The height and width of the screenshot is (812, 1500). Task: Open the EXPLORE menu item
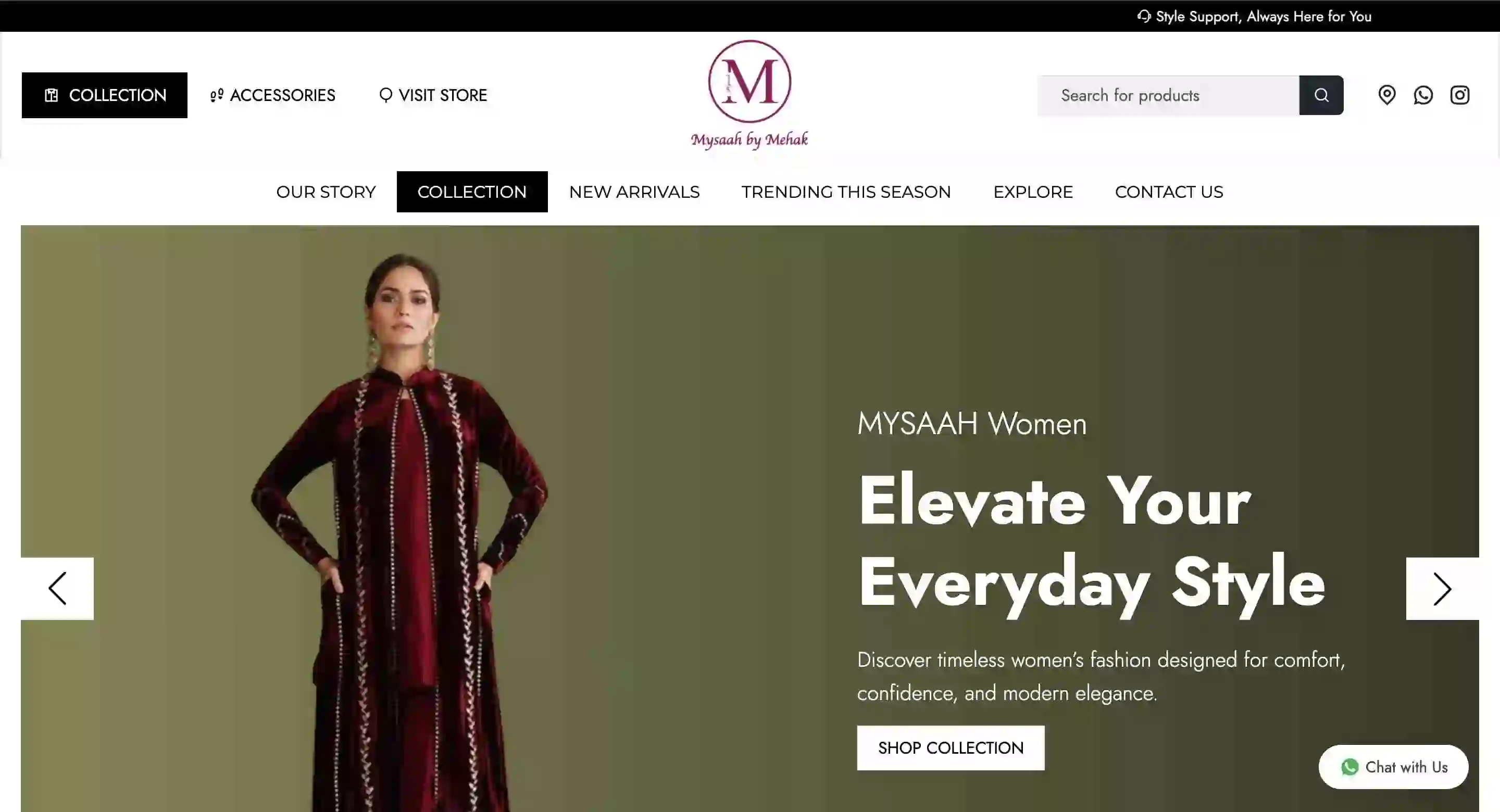1033,192
